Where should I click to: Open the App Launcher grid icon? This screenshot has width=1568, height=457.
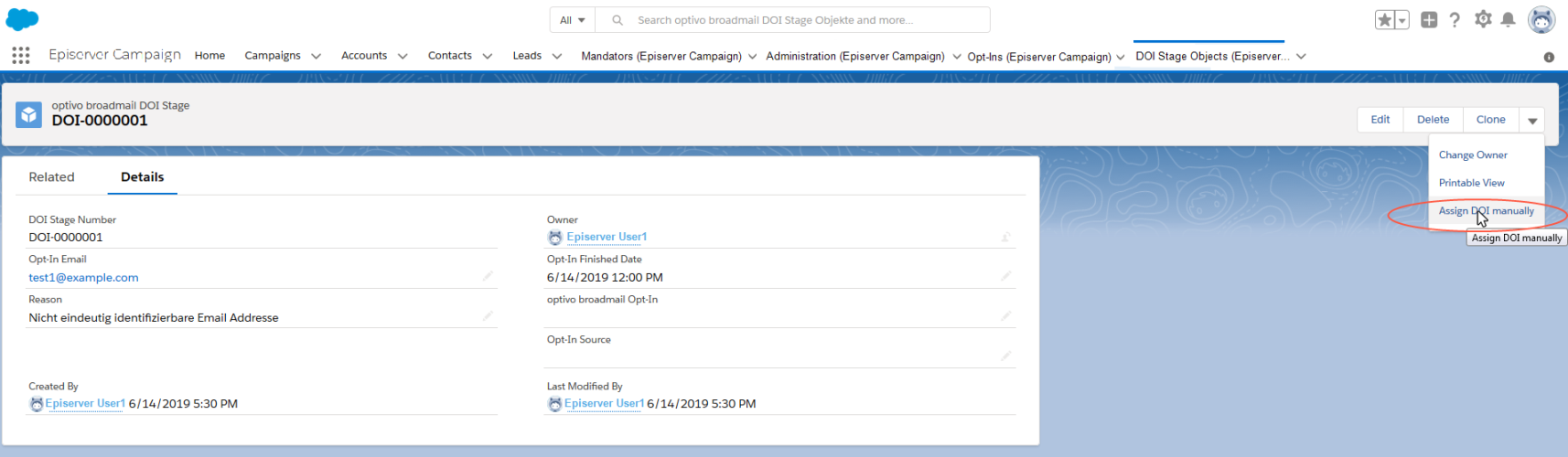tap(21, 56)
